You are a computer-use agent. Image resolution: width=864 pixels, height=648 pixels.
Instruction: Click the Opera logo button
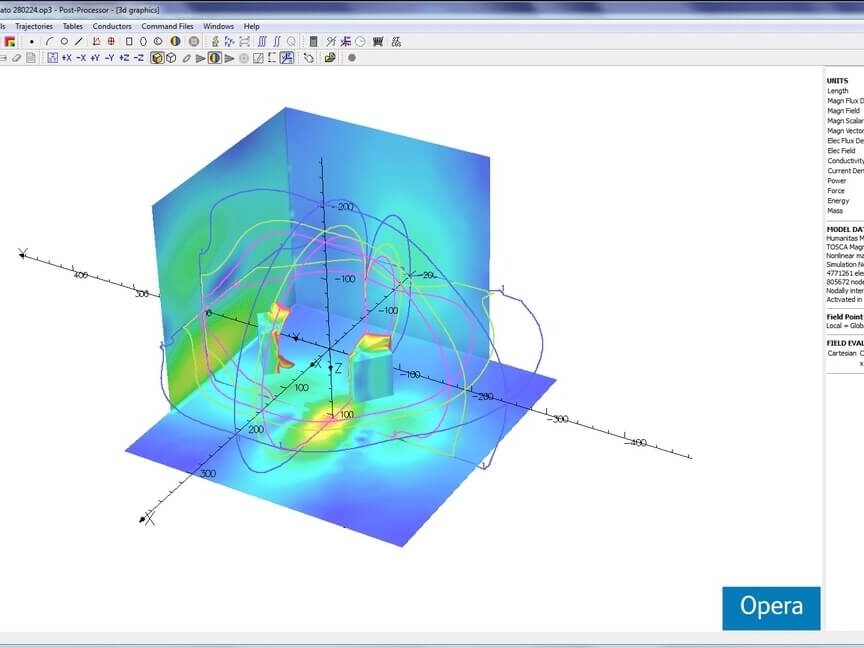click(x=770, y=607)
